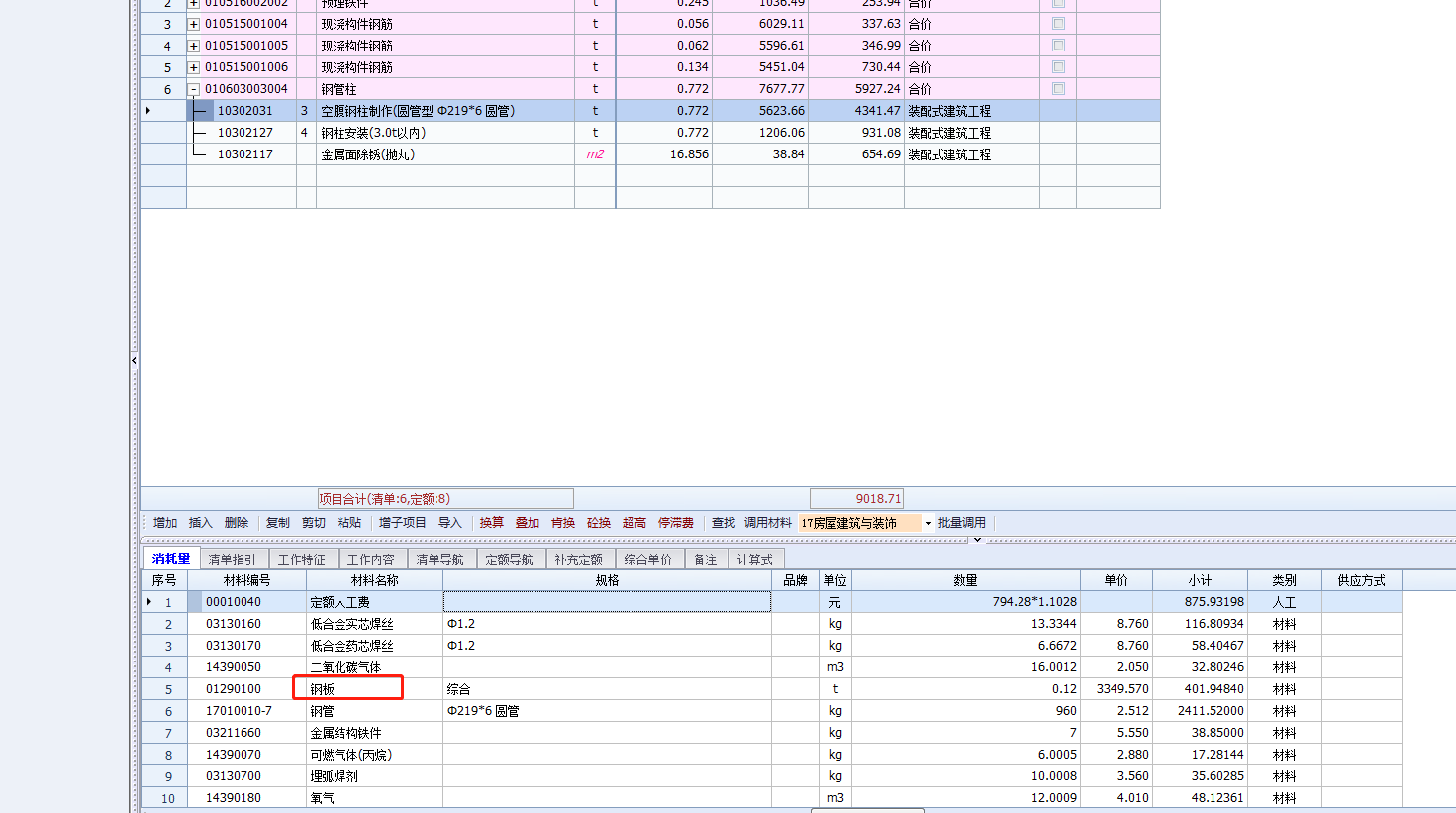Open the 备注 tab
This screenshot has width=1456, height=813.
(706, 559)
